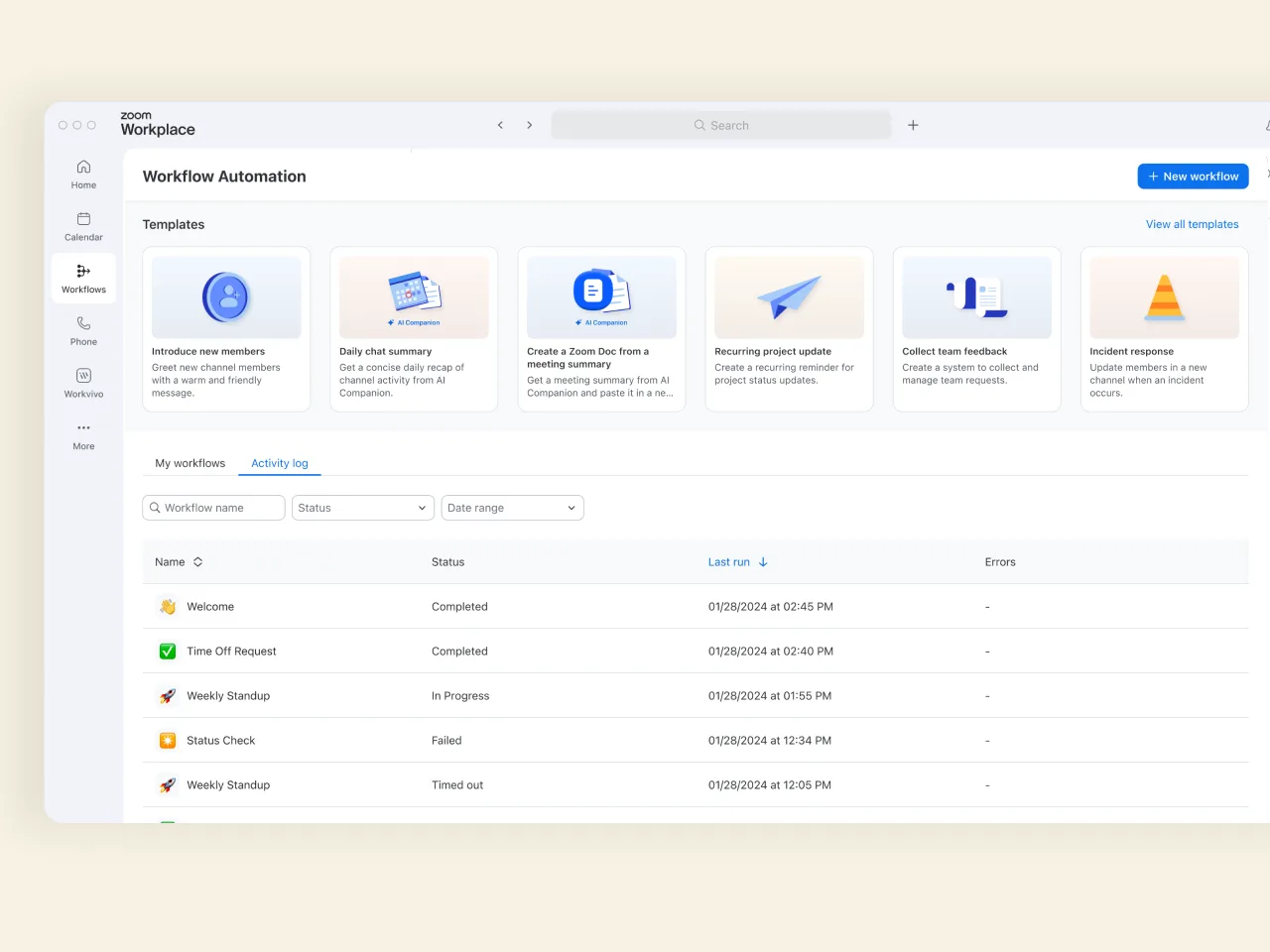Choose the Incident response template card
The width and height of the screenshot is (1270, 952).
coord(1164,328)
